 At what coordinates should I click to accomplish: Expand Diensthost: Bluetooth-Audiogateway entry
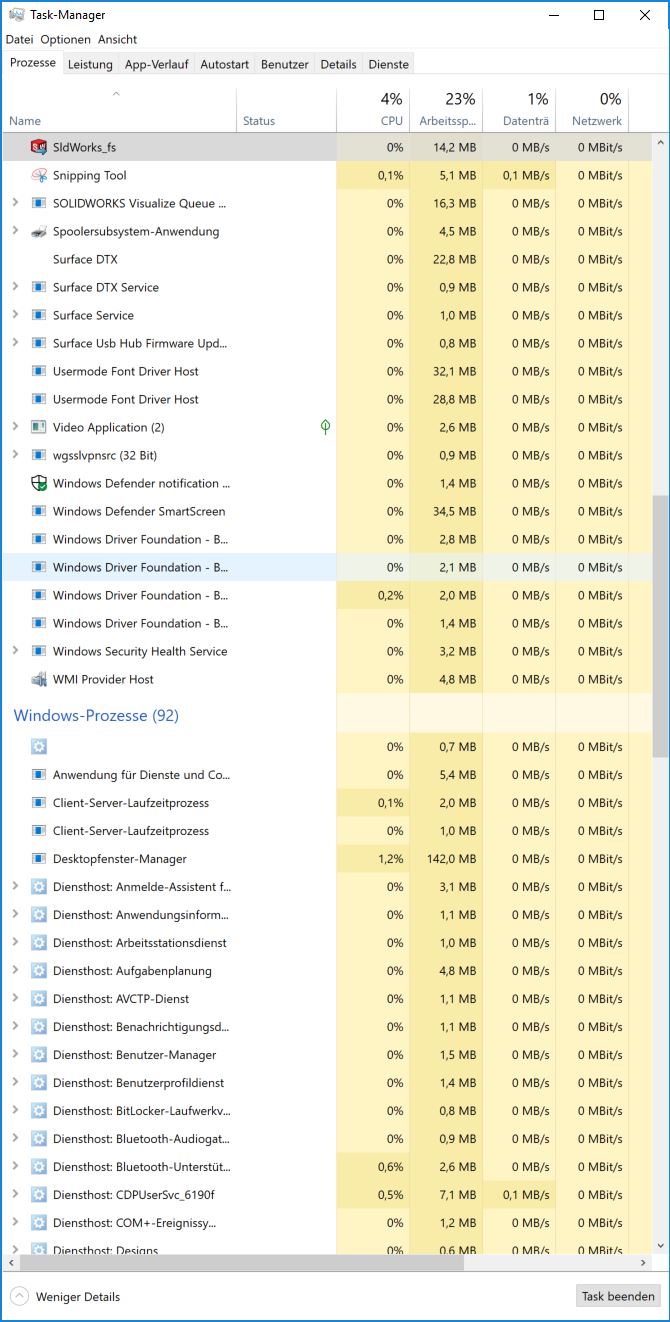pos(15,1139)
